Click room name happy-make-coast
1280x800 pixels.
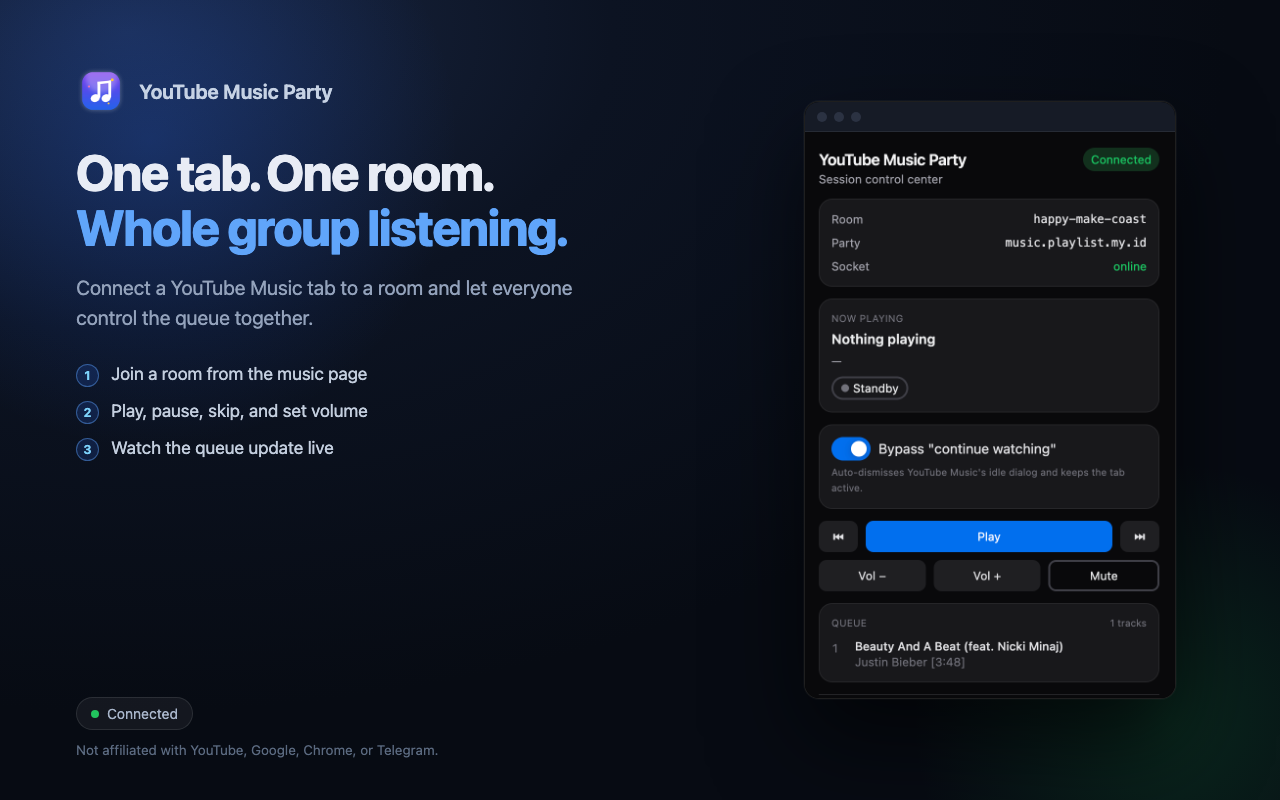click(1089, 219)
